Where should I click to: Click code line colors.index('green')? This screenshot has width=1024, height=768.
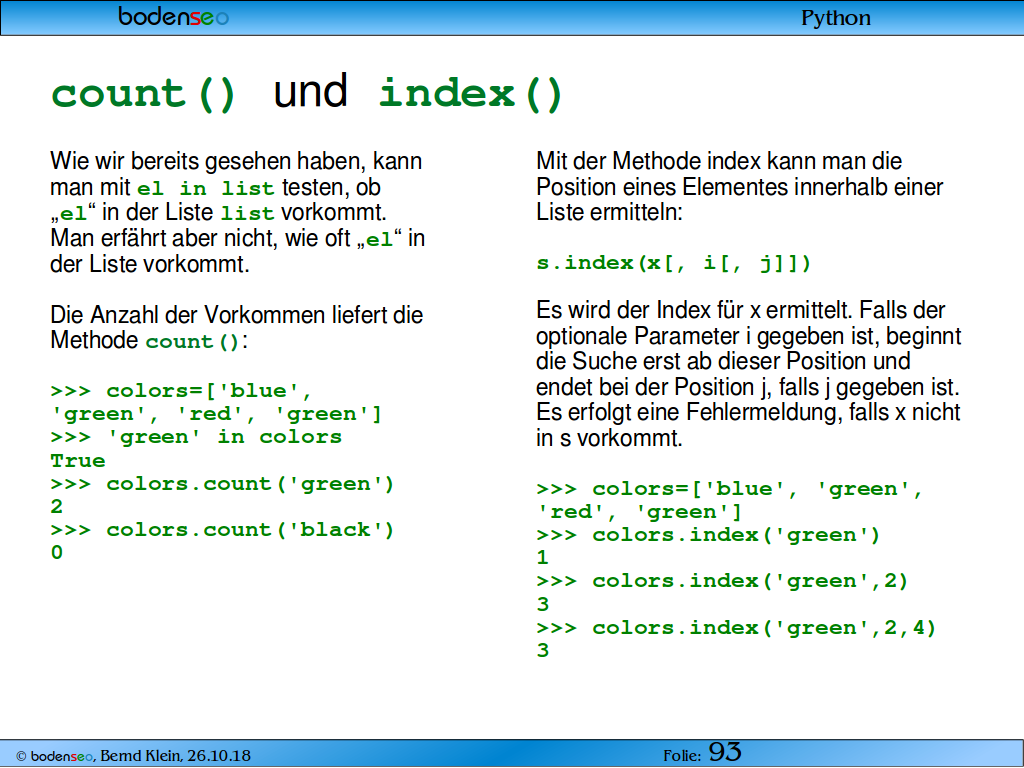pyautogui.click(x=736, y=535)
